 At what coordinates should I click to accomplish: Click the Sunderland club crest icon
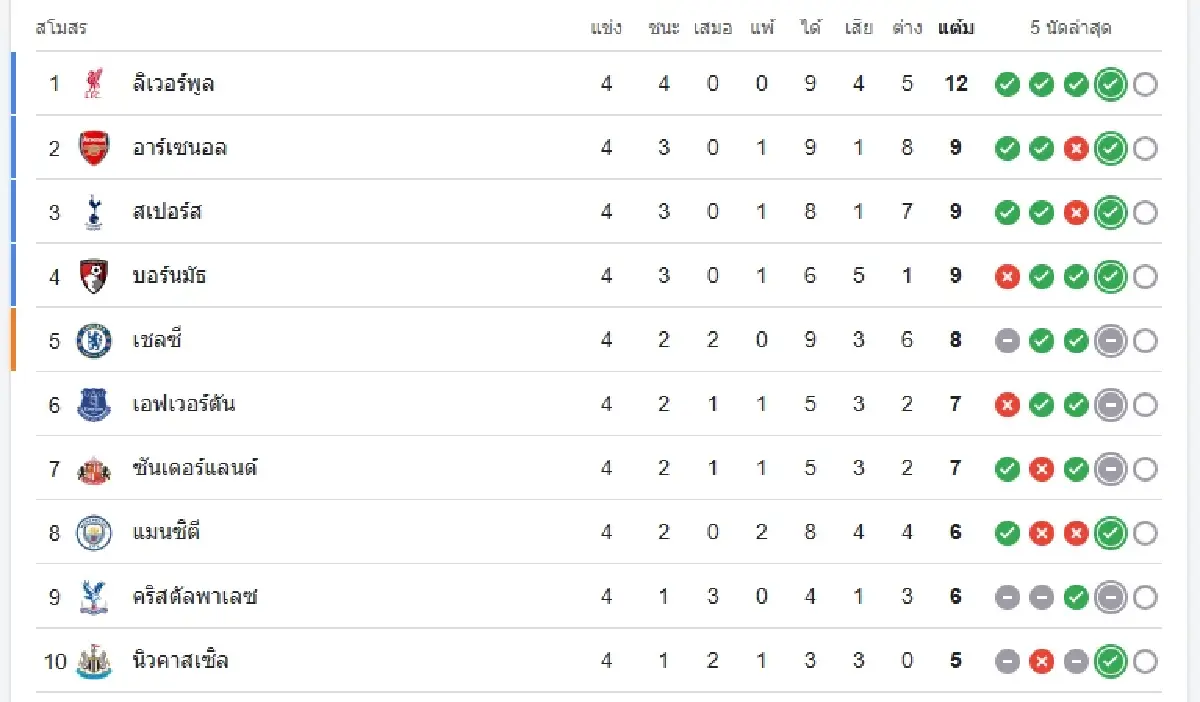[94, 468]
